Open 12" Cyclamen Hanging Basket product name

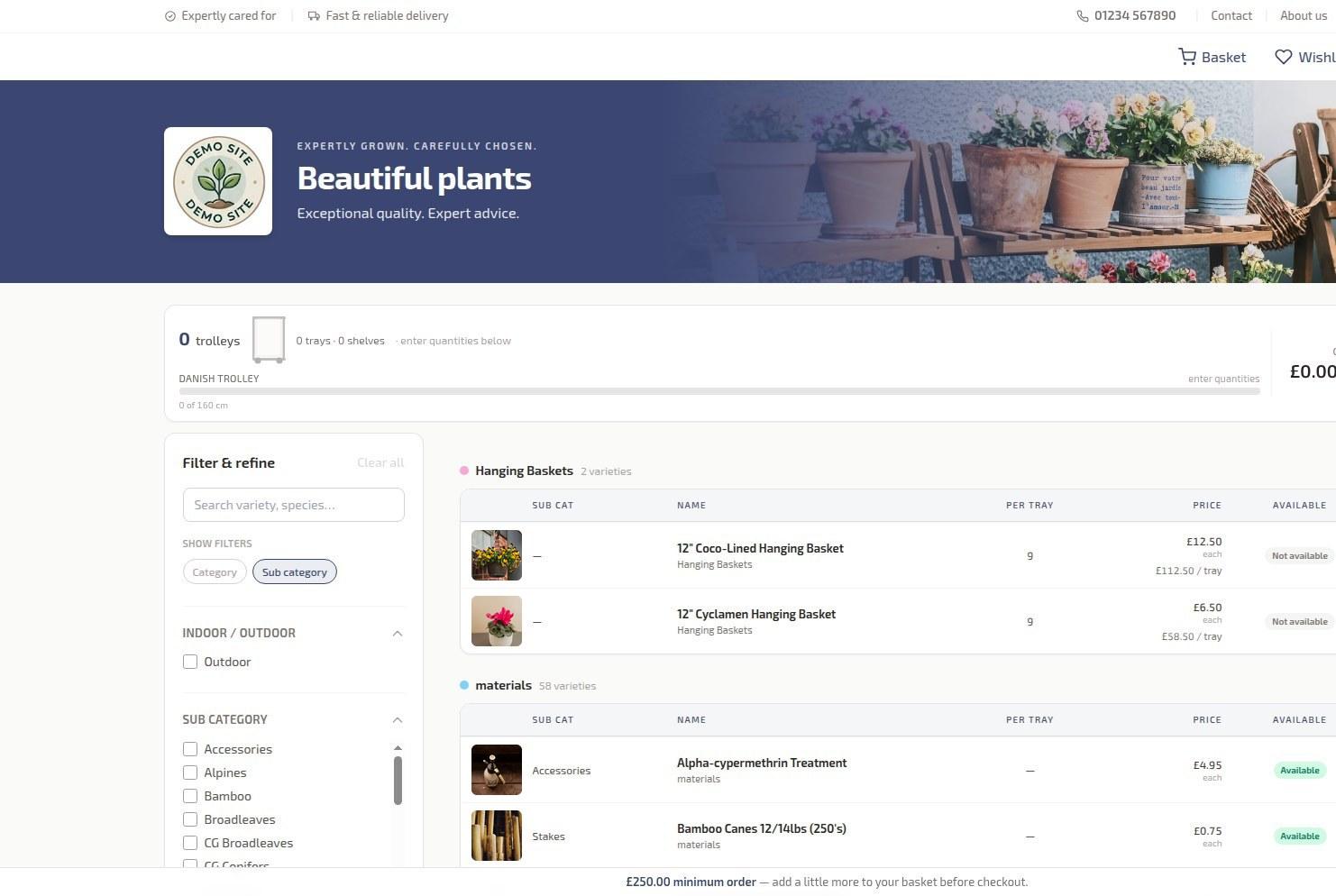pos(756,614)
